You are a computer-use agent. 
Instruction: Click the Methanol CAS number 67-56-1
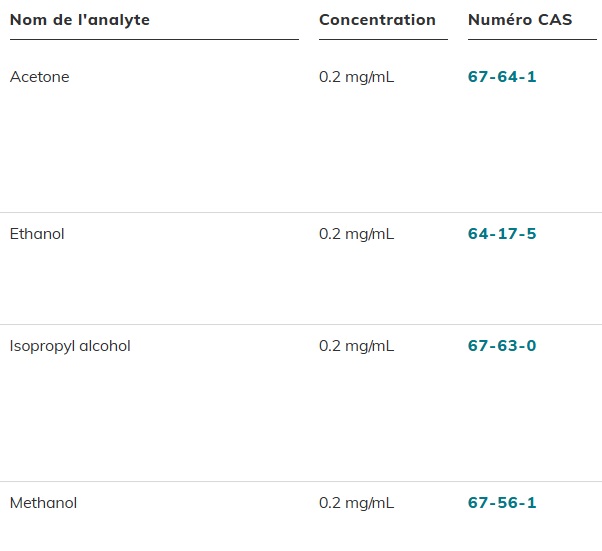point(502,503)
